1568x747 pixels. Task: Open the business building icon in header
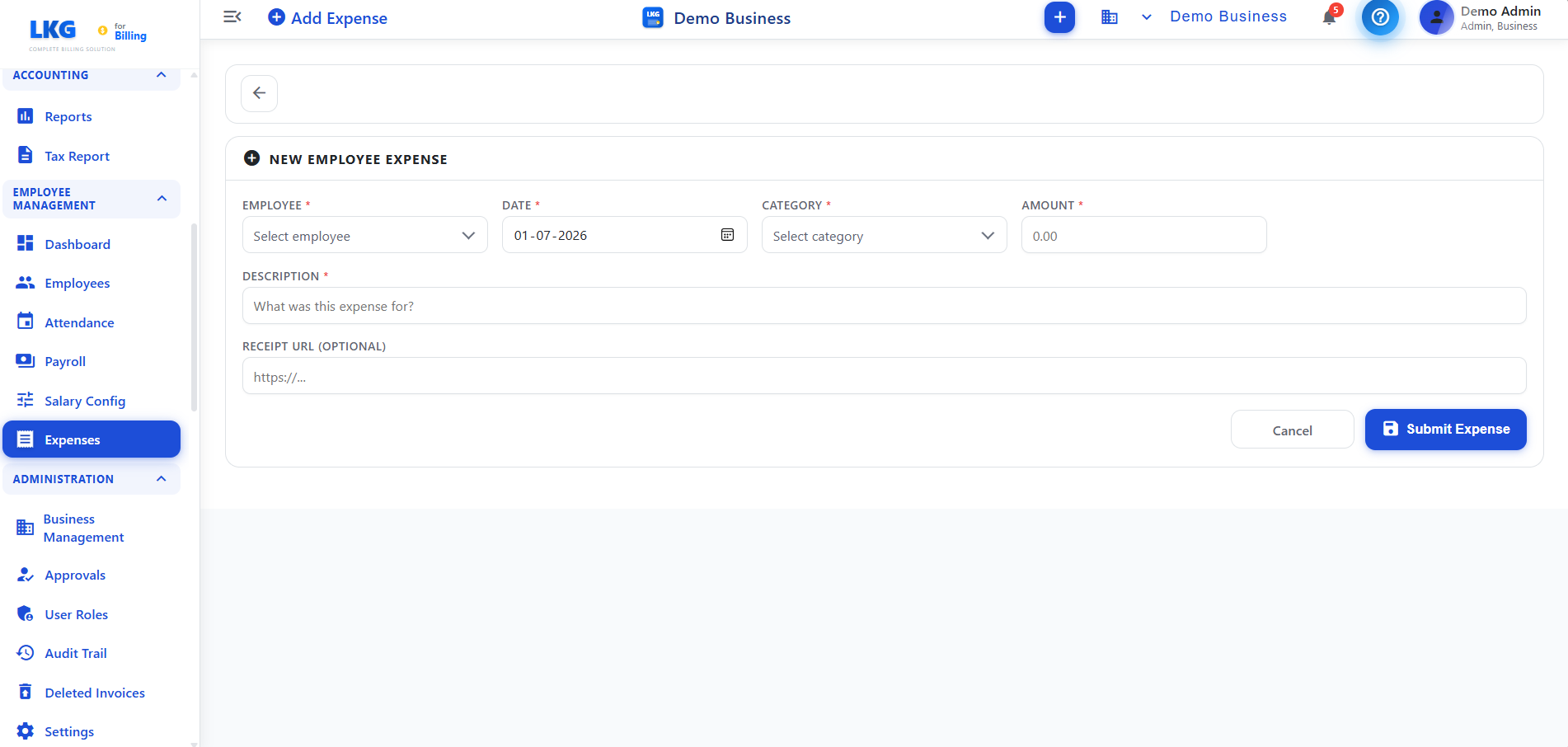(x=1110, y=17)
